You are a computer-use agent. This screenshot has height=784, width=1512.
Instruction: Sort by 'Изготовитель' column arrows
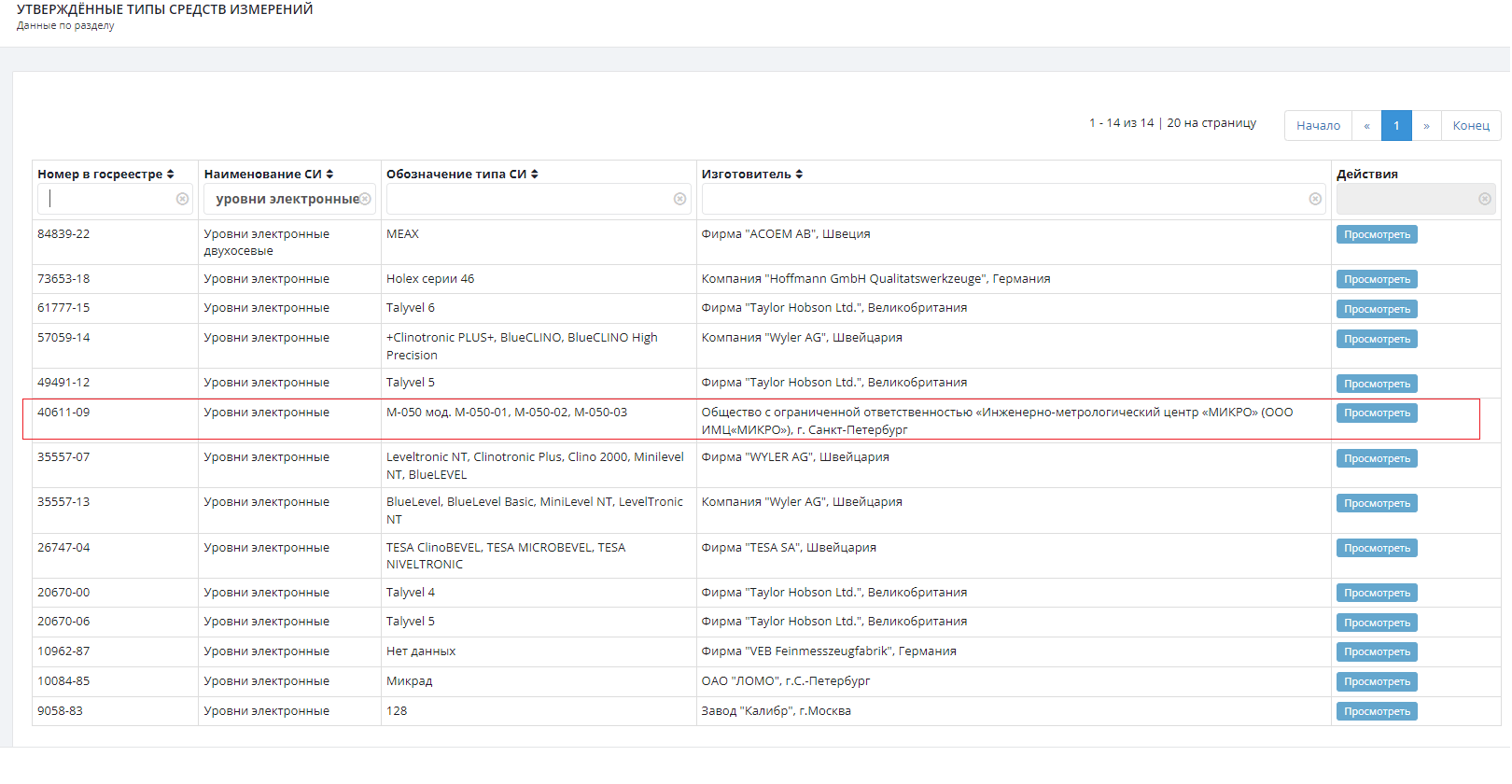(799, 175)
